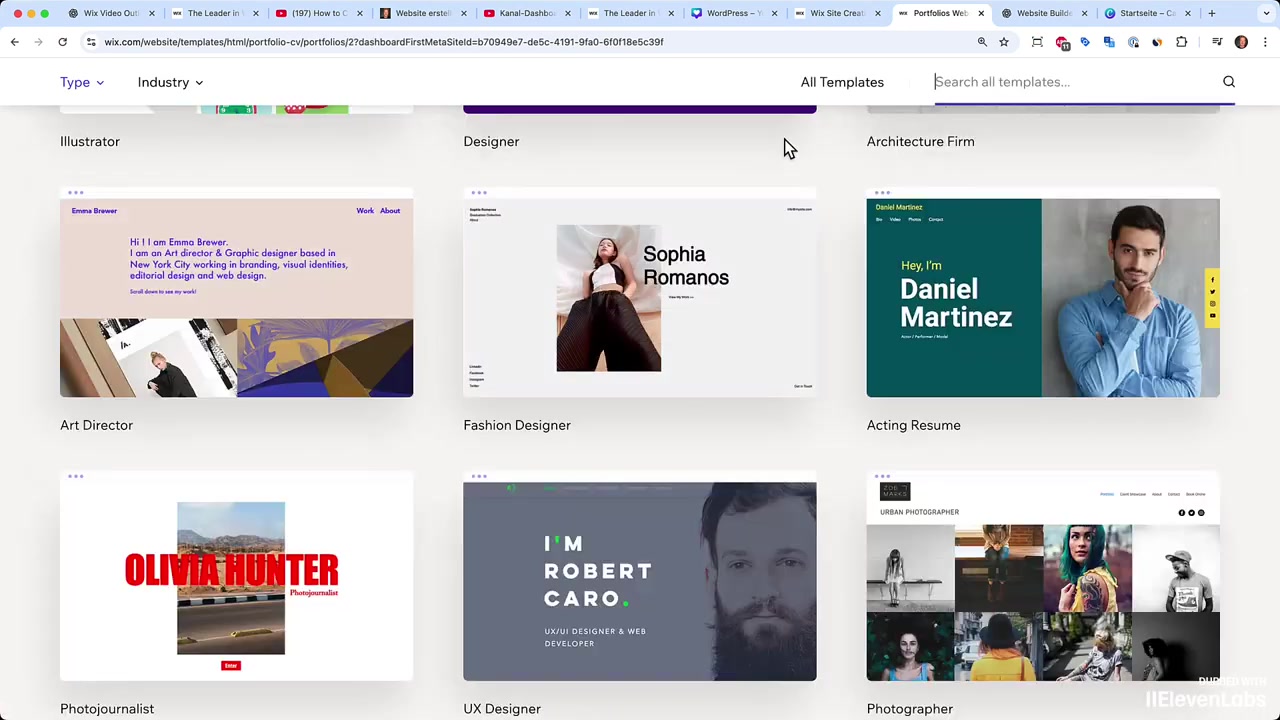Viewport: 1280px width, 720px height.
Task: Expand the Industry filter dropdown
Action: tap(171, 82)
